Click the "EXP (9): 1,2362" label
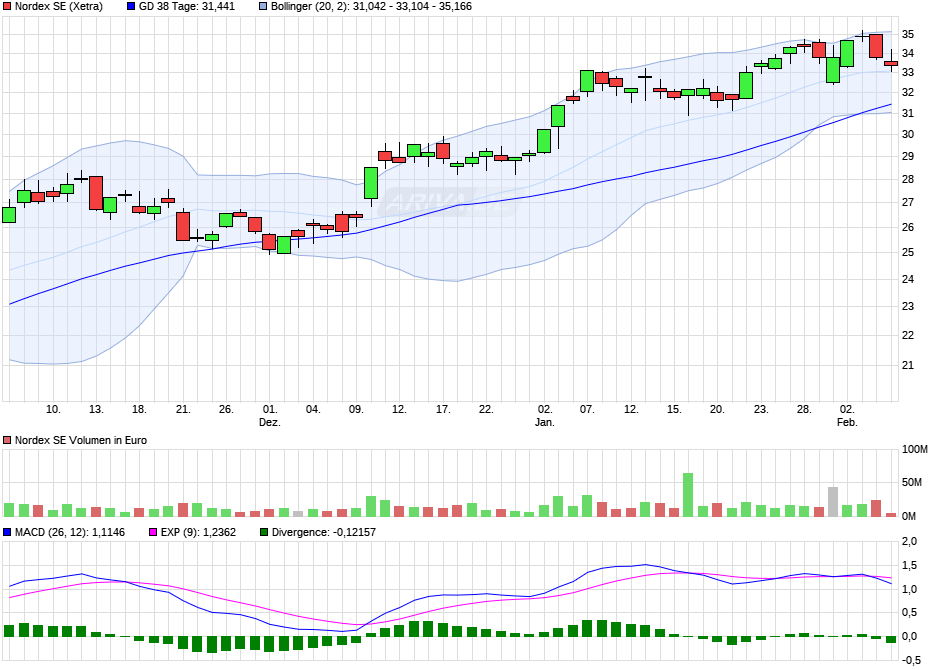Image resolution: width=940 pixels, height=670 pixels. coord(198,532)
